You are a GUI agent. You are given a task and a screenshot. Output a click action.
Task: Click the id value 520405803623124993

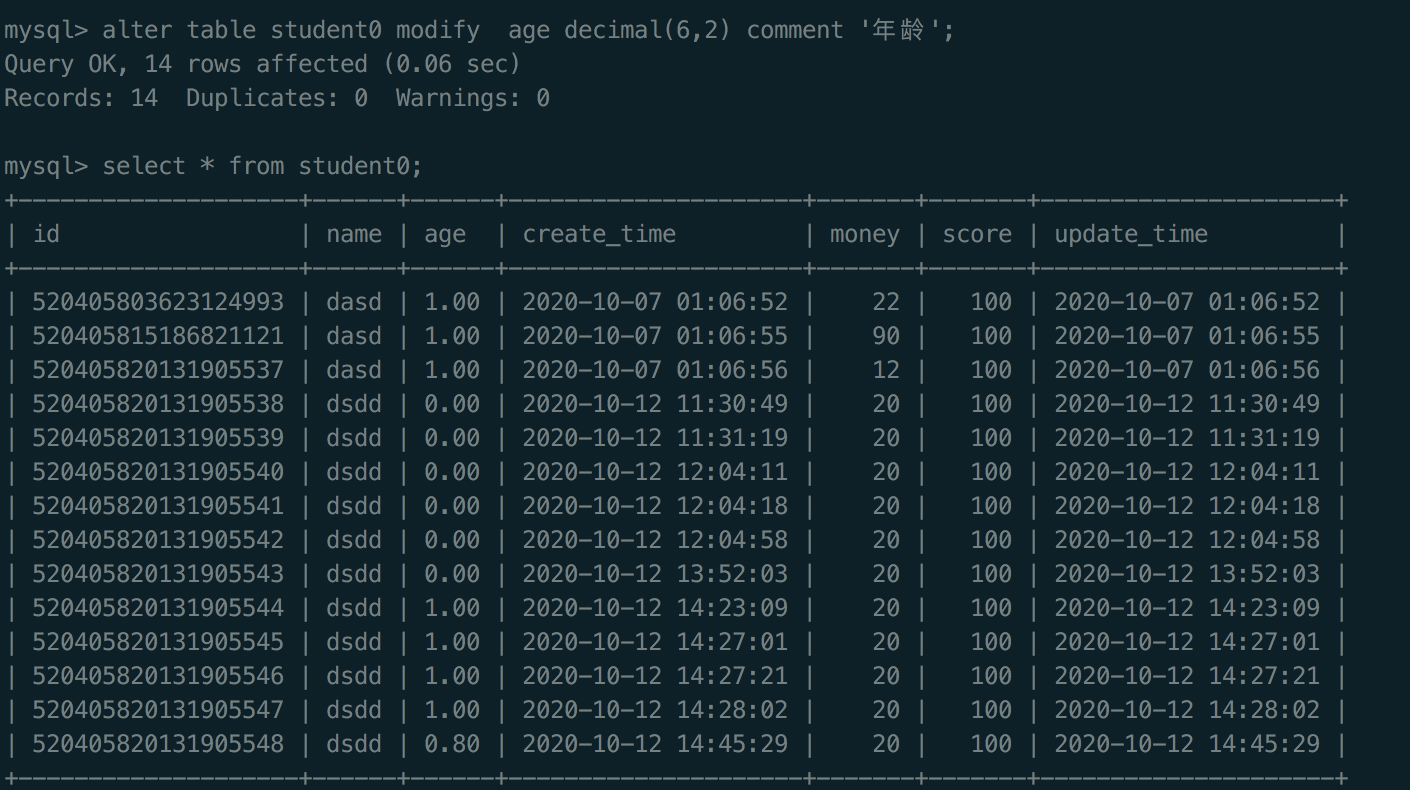tap(158, 302)
